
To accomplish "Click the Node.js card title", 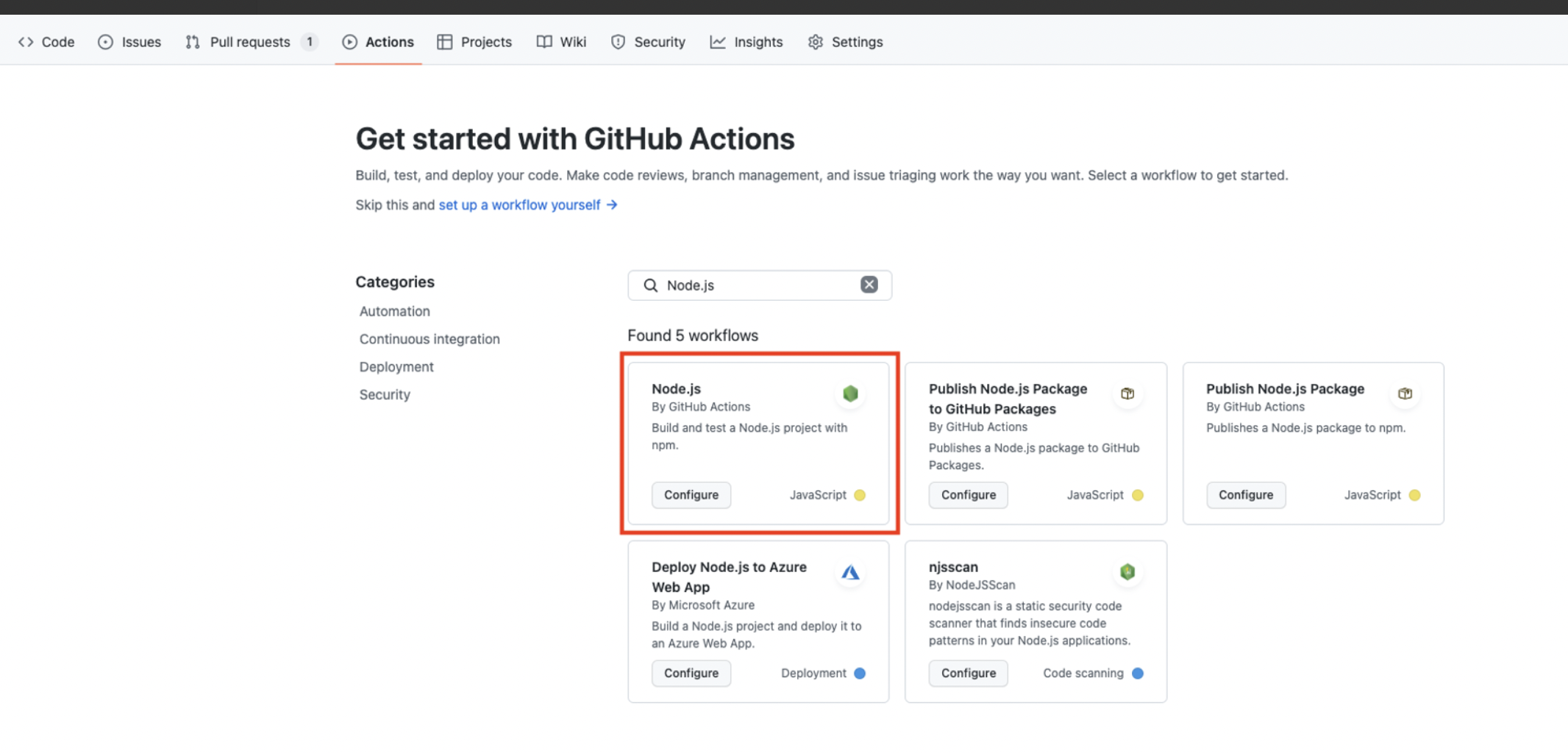I will [x=676, y=388].
